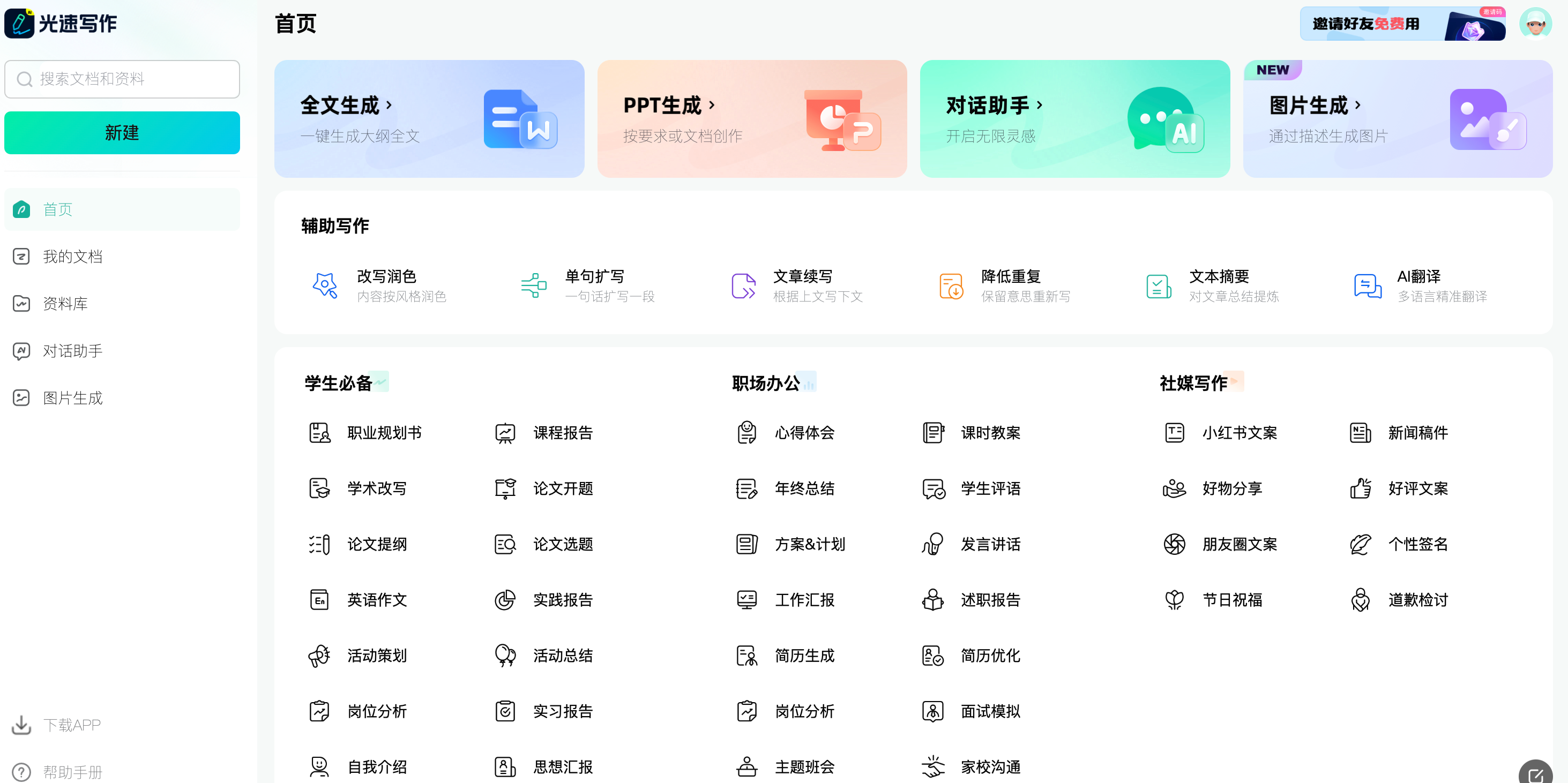Screen dimensions: 1568x783
Task: Select the 面试模拟 interview simulation tool
Action: (990, 711)
